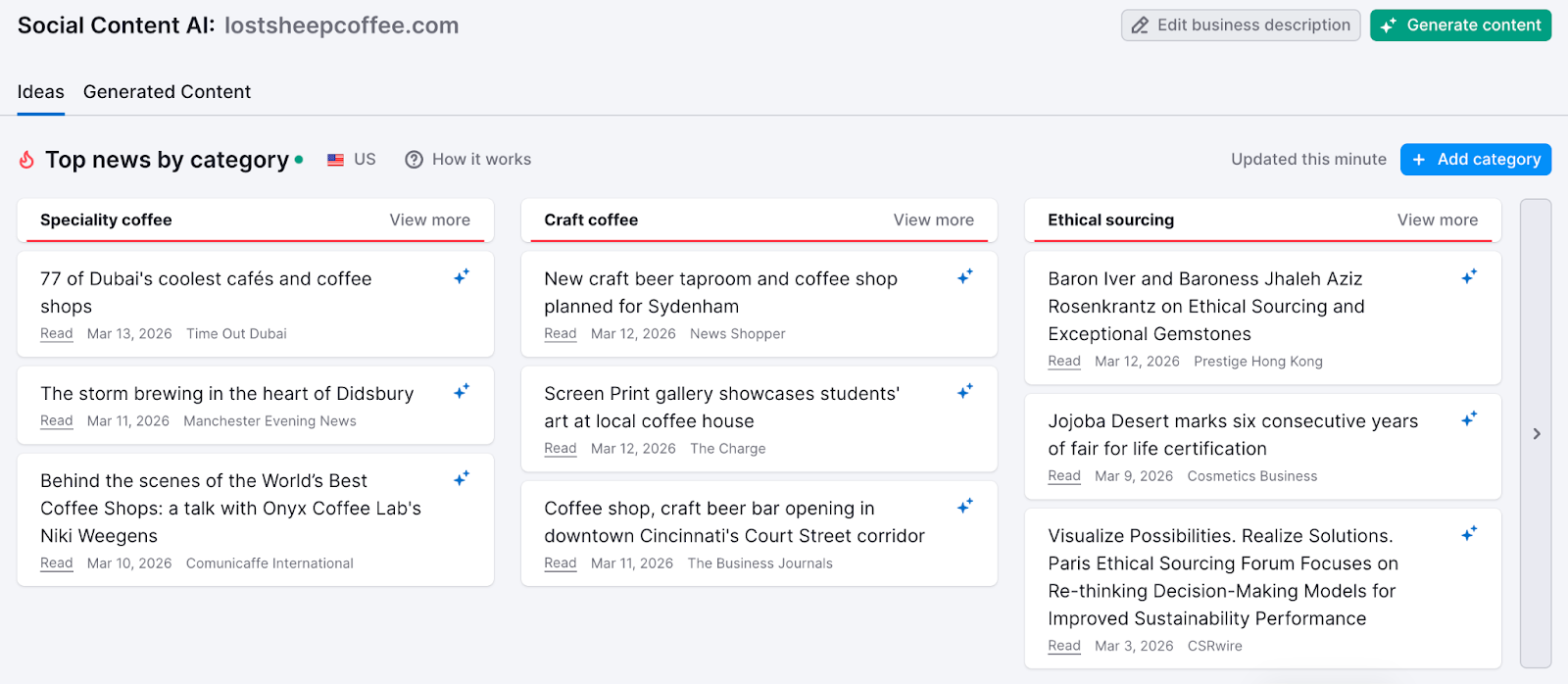Click the sparkle icon on the Court Street corridor article
Viewport: 1568px width, 684px height.
(964, 507)
